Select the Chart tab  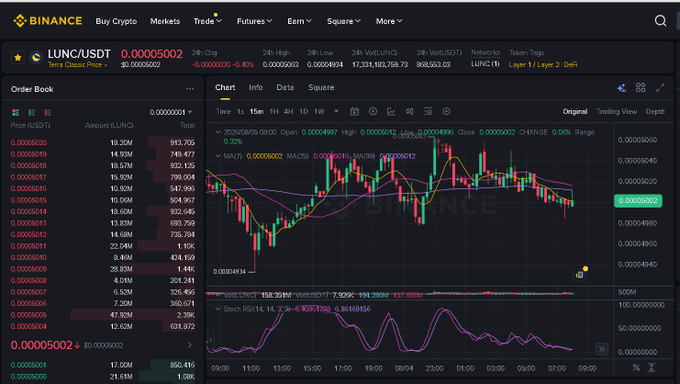point(225,88)
